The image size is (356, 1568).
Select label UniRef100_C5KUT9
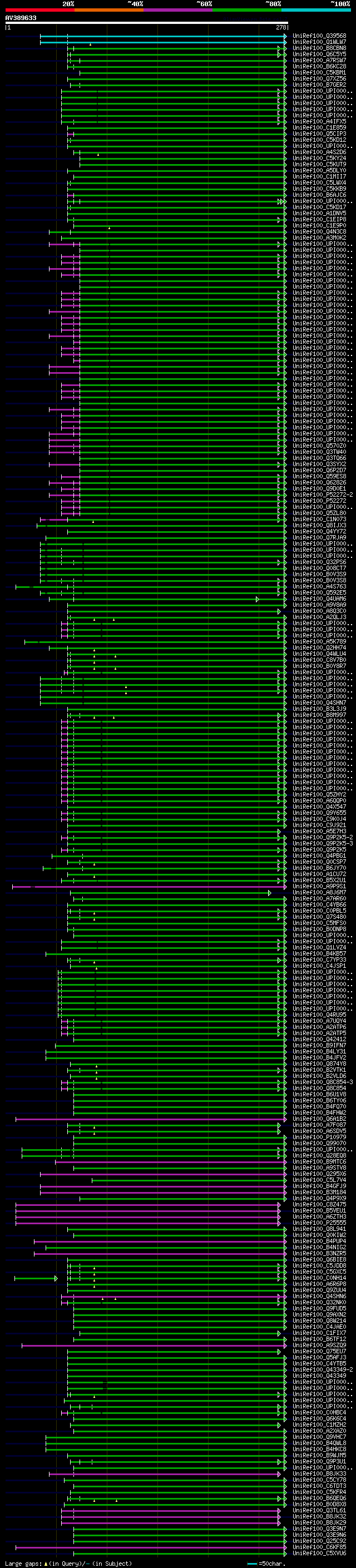[319, 164]
